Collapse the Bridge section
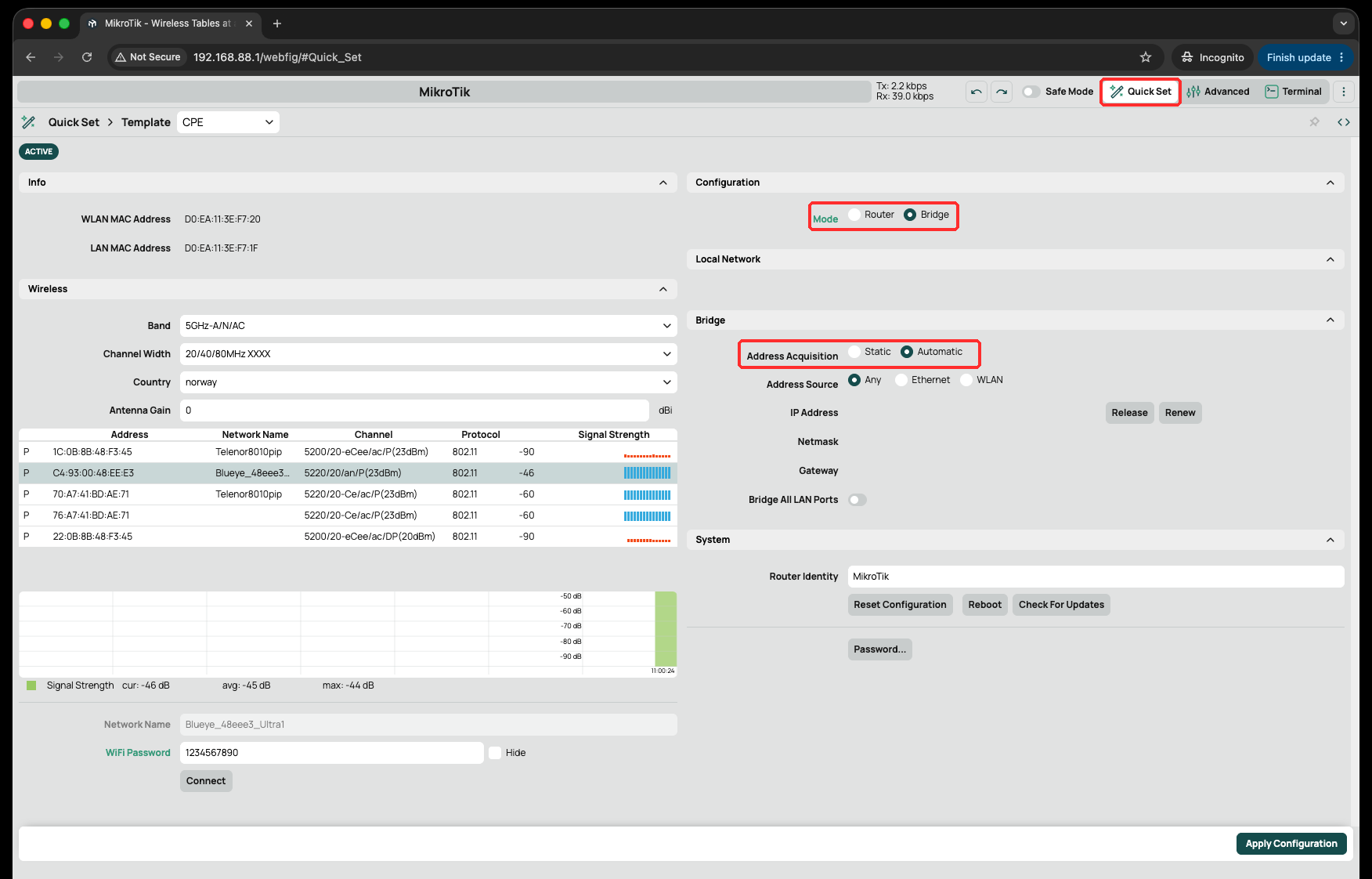This screenshot has width=1372, height=879. [x=1330, y=320]
